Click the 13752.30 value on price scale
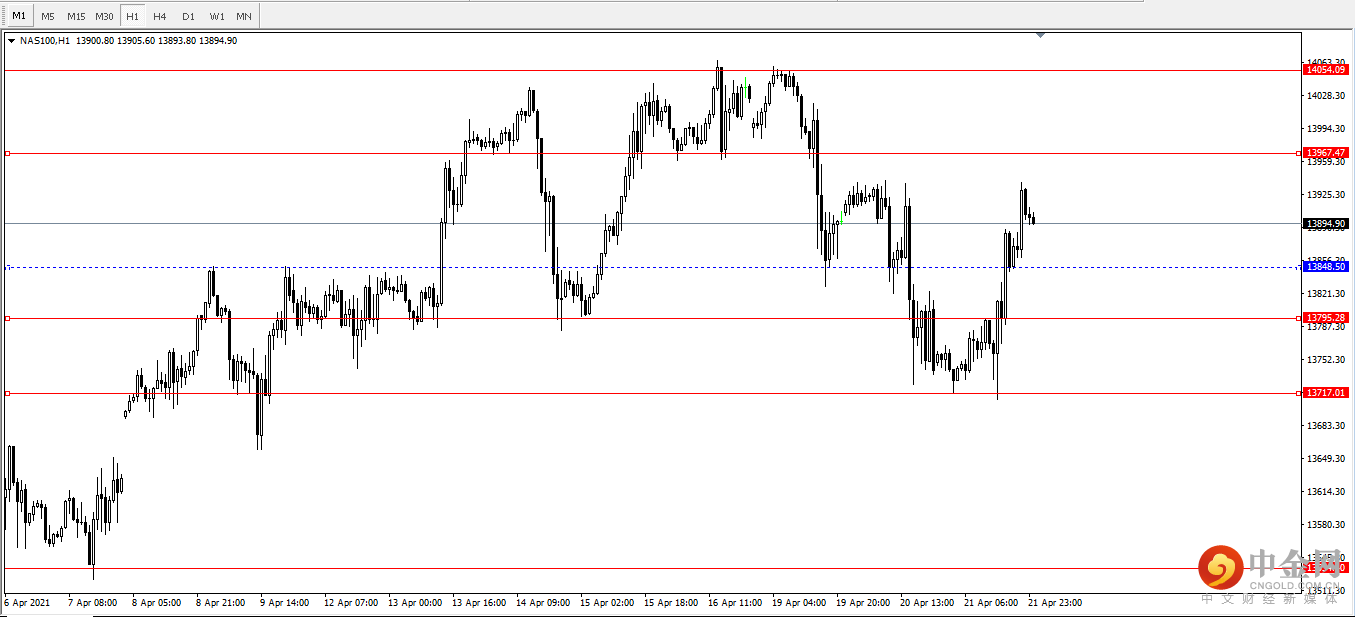 pyautogui.click(x=1325, y=359)
